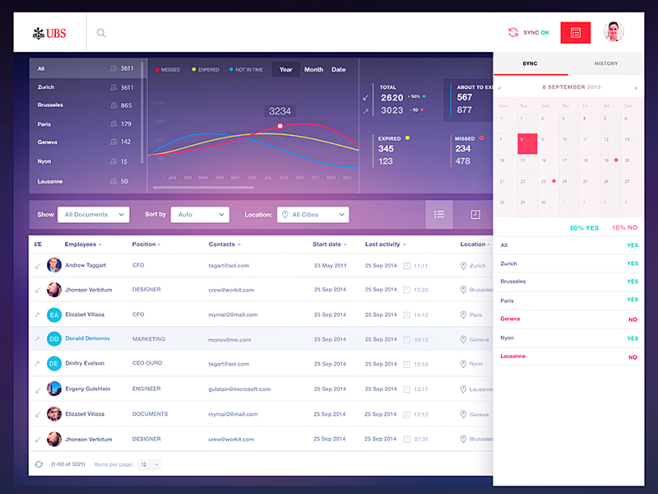This screenshot has height=494, width=658.
Task: Click the DE initials avatar
Action: (x=54, y=364)
